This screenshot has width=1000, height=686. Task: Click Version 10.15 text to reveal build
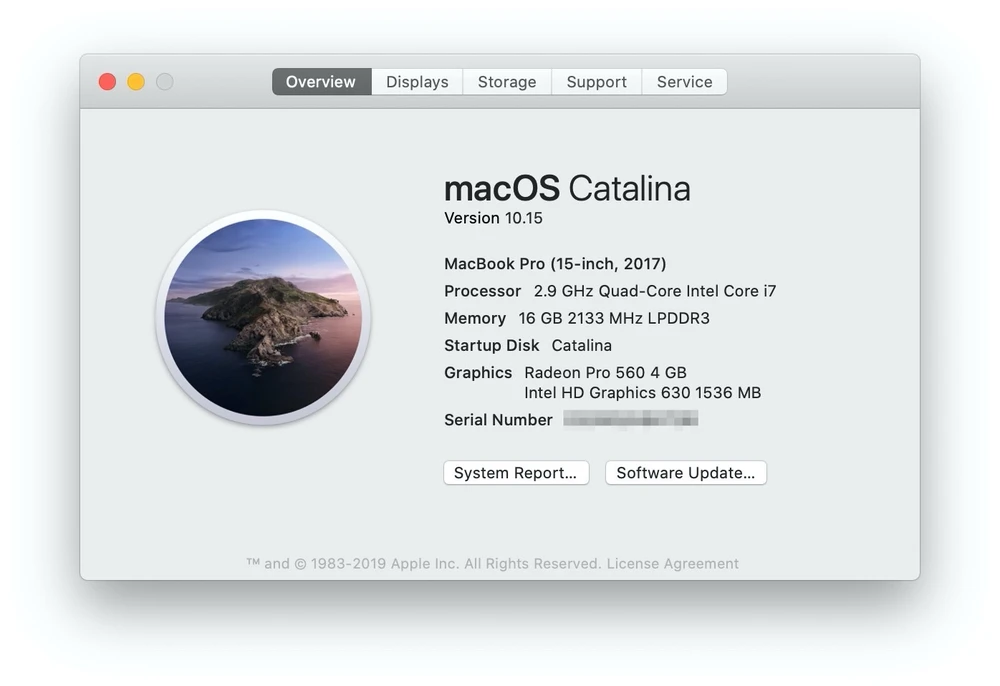[493, 218]
